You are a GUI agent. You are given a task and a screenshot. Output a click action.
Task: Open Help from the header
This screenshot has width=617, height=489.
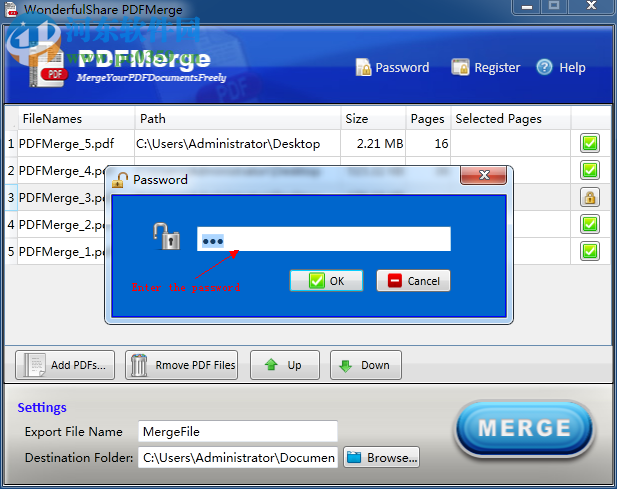561,67
